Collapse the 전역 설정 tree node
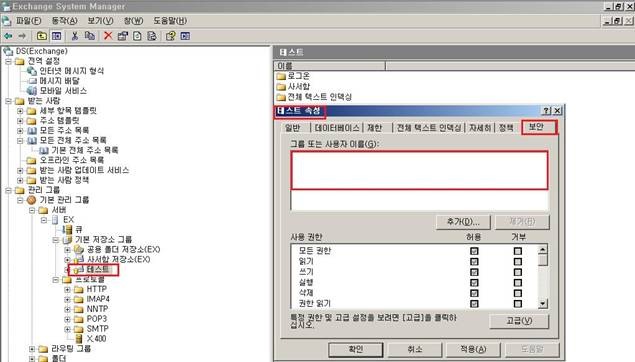Screen dimensions: 635x362 [8, 61]
